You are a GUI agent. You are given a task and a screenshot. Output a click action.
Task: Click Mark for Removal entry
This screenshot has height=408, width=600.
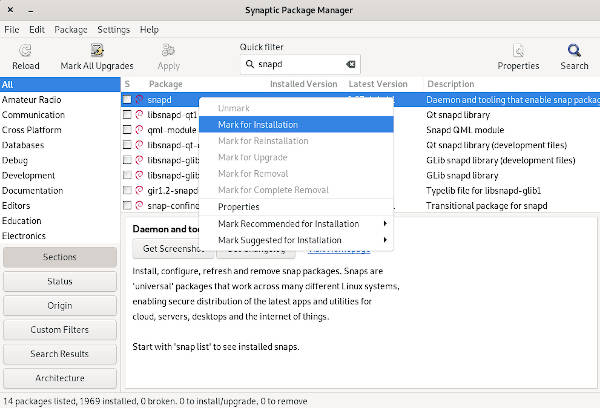296,174
